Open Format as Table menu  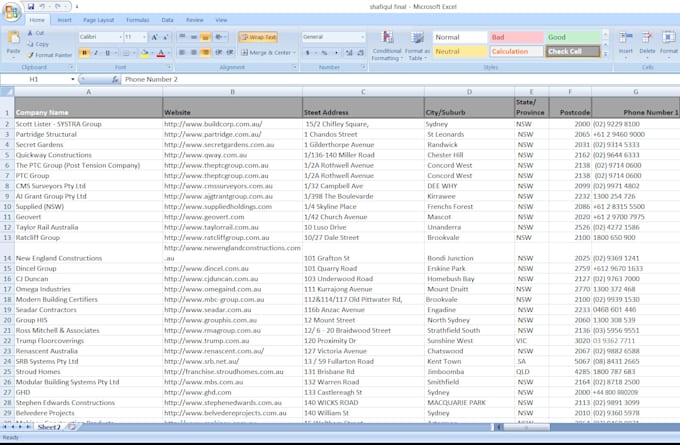click(417, 46)
